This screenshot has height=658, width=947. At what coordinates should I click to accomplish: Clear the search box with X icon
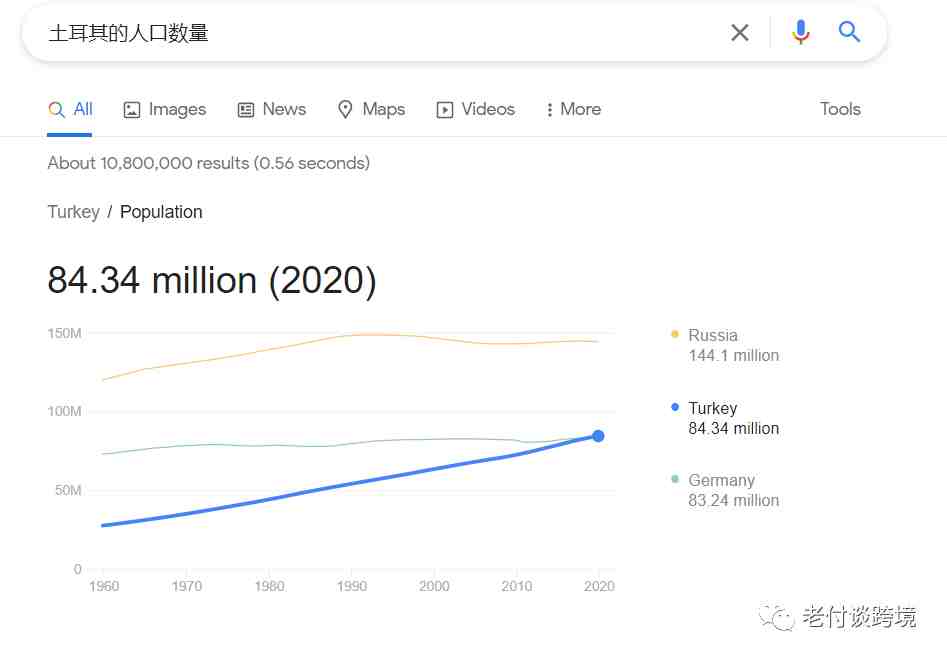coord(740,33)
